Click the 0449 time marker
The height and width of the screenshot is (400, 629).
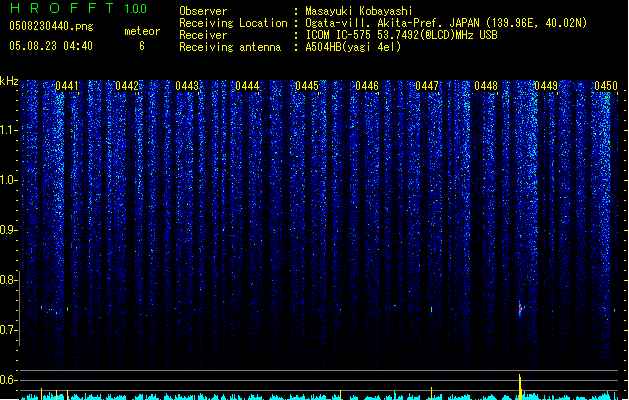click(x=546, y=86)
